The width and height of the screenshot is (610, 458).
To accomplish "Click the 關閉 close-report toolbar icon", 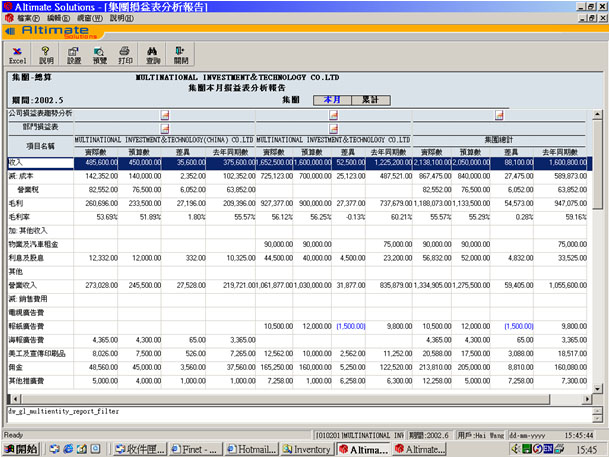I will point(180,55).
